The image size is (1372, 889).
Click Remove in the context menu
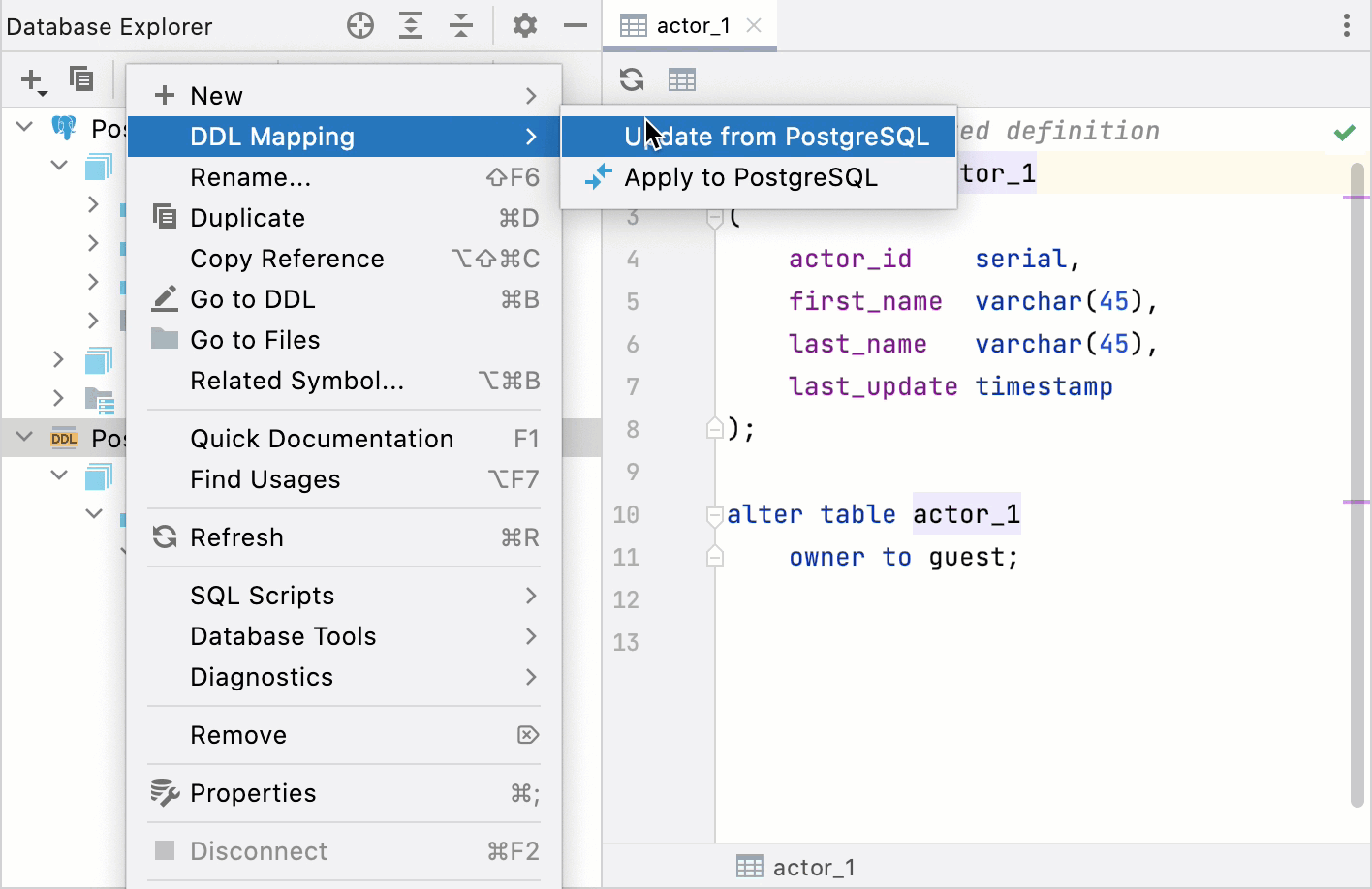[238, 734]
